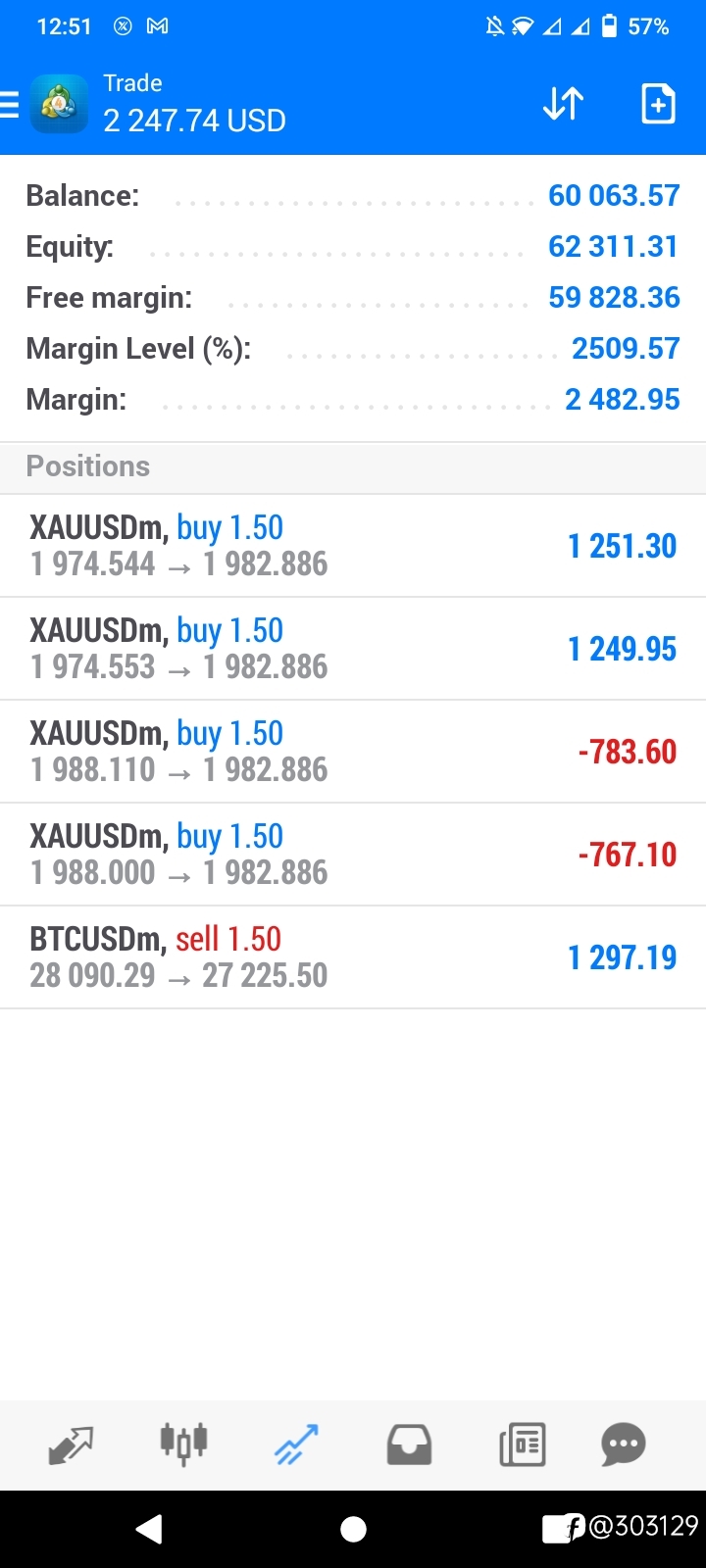Create a new order via plus document icon
Image resolution: width=706 pixels, height=1568 pixels.
coord(658,104)
